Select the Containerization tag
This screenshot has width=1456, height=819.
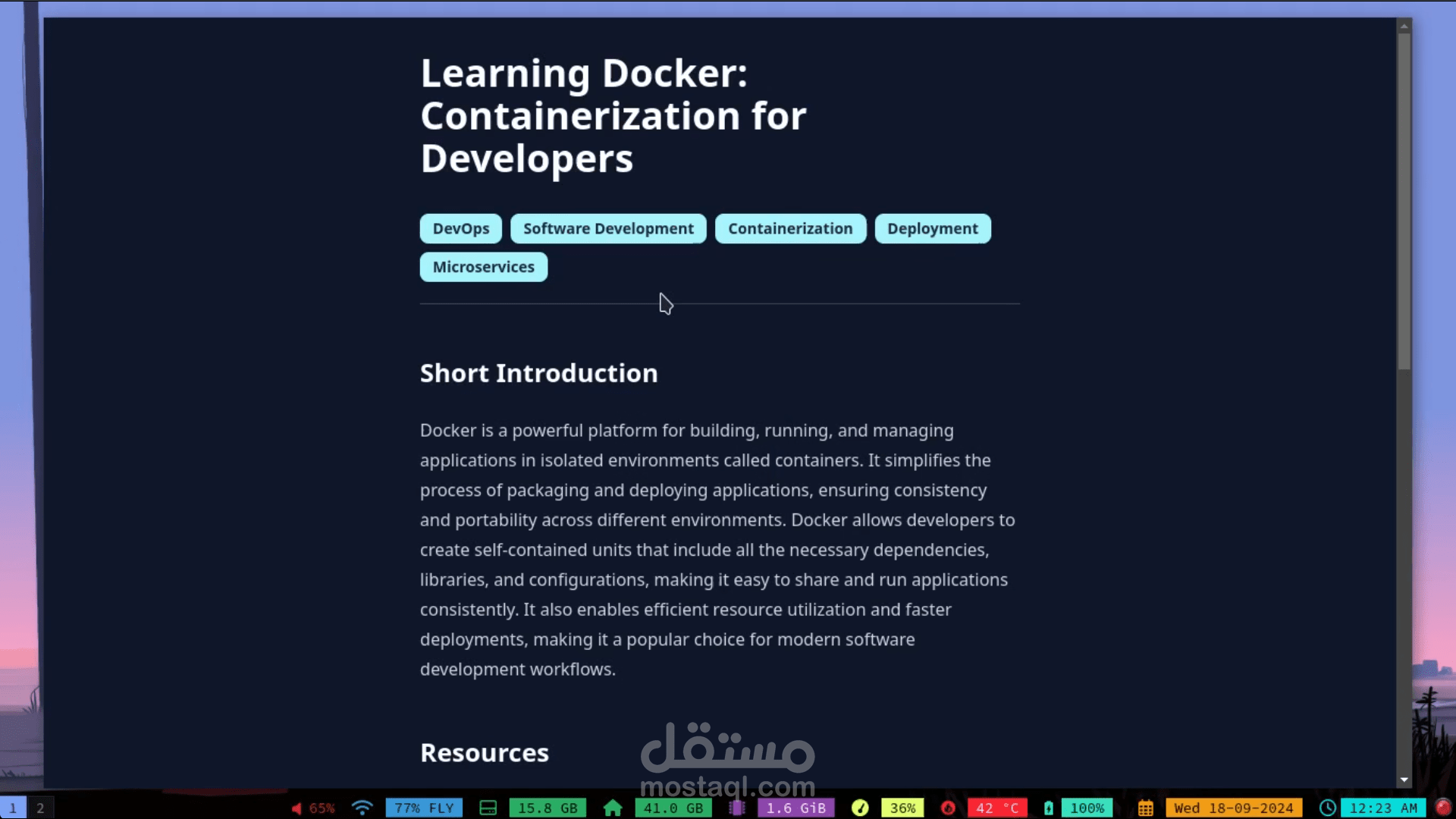[790, 228]
